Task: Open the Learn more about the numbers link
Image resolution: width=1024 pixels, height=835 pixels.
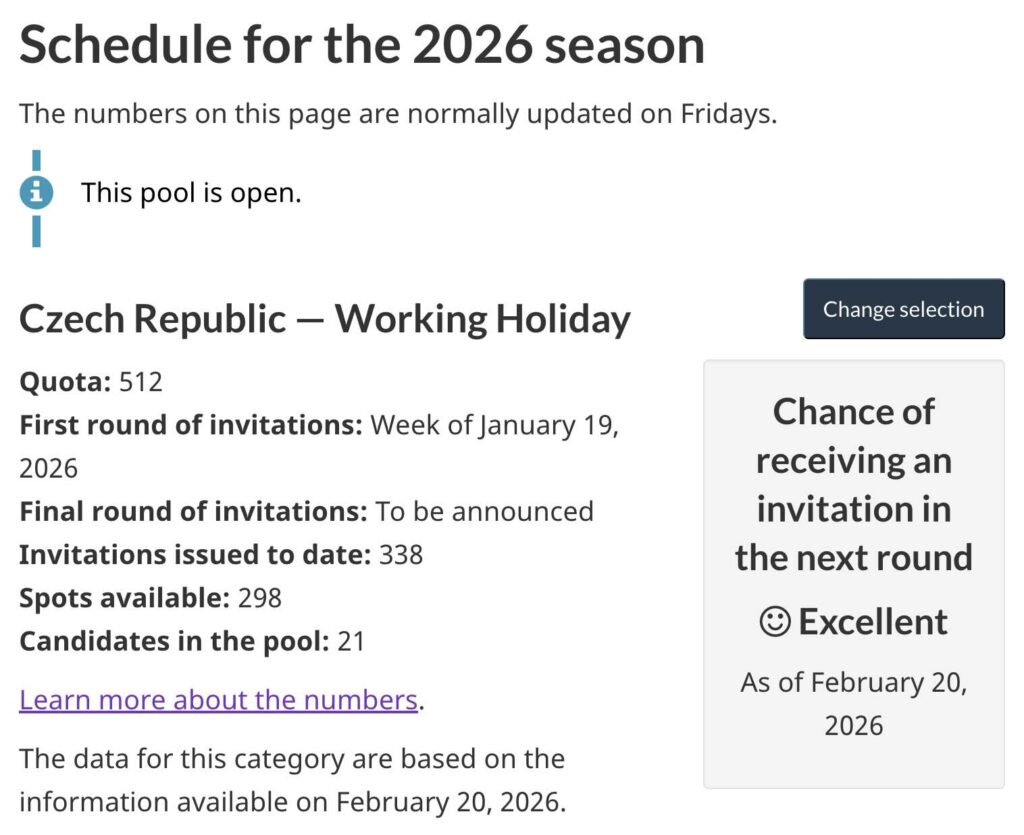Action: click(x=216, y=699)
